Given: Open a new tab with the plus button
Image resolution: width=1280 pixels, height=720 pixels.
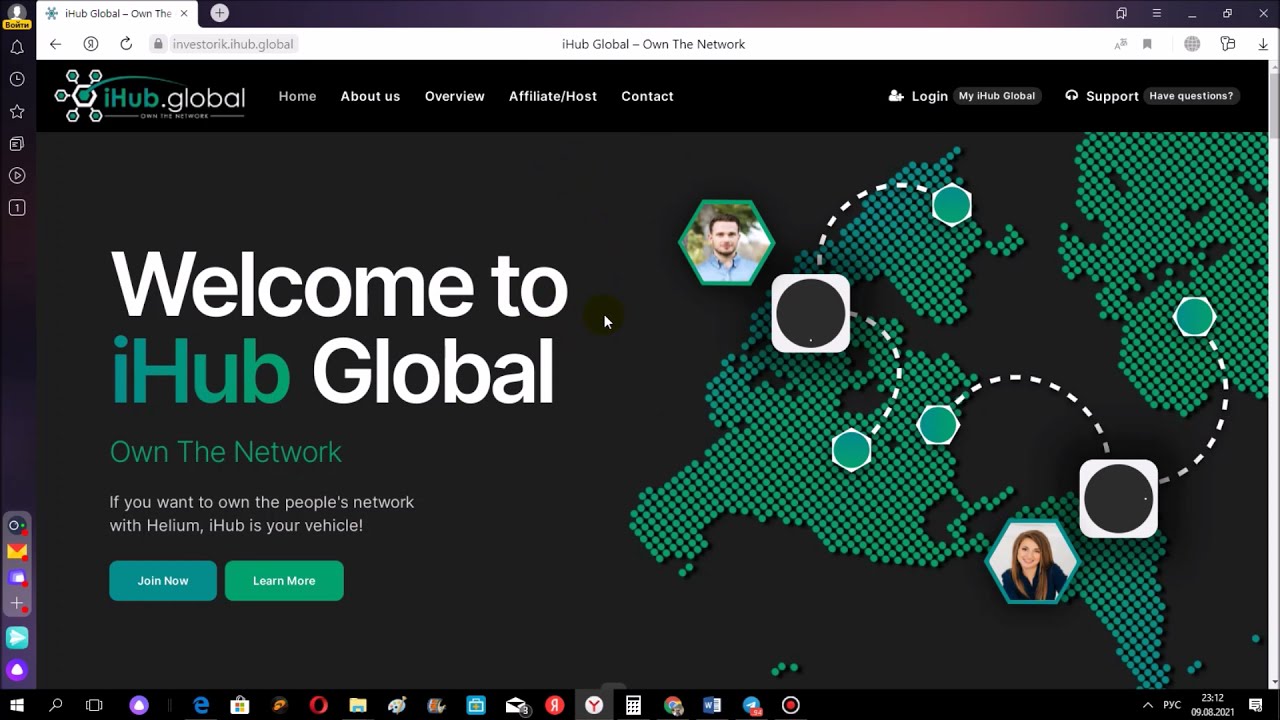Looking at the screenshot, I should coord(220,13).
